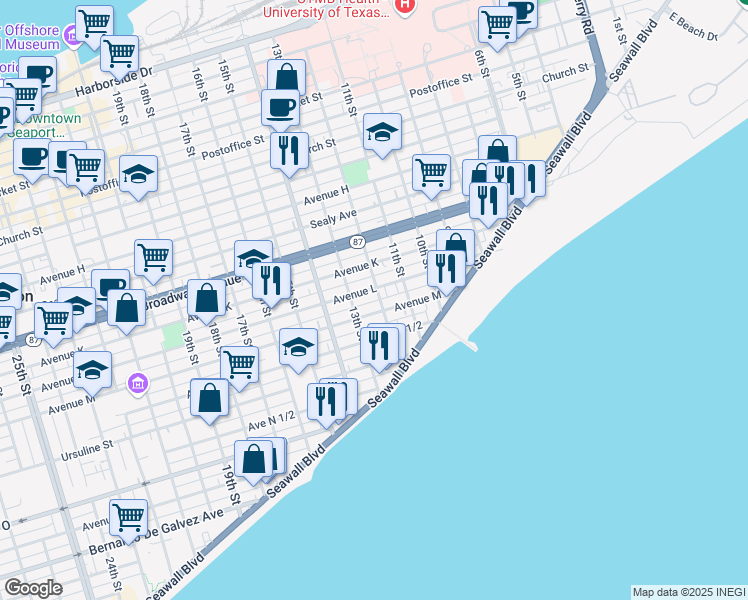Click the graduation cap marker near 19th St and Postoffice
This screenshot has width=748, height=600.
[138, 174]
